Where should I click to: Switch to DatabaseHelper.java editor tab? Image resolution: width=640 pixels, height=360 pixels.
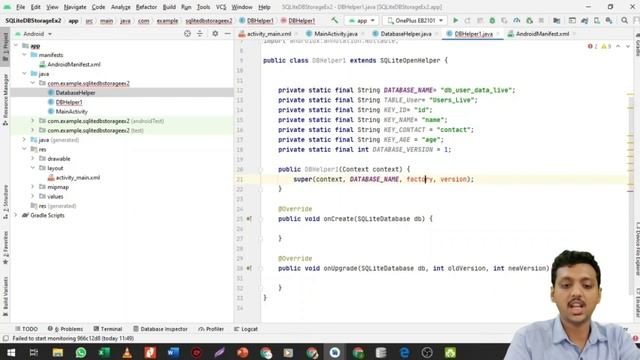[x=406, y=34]
